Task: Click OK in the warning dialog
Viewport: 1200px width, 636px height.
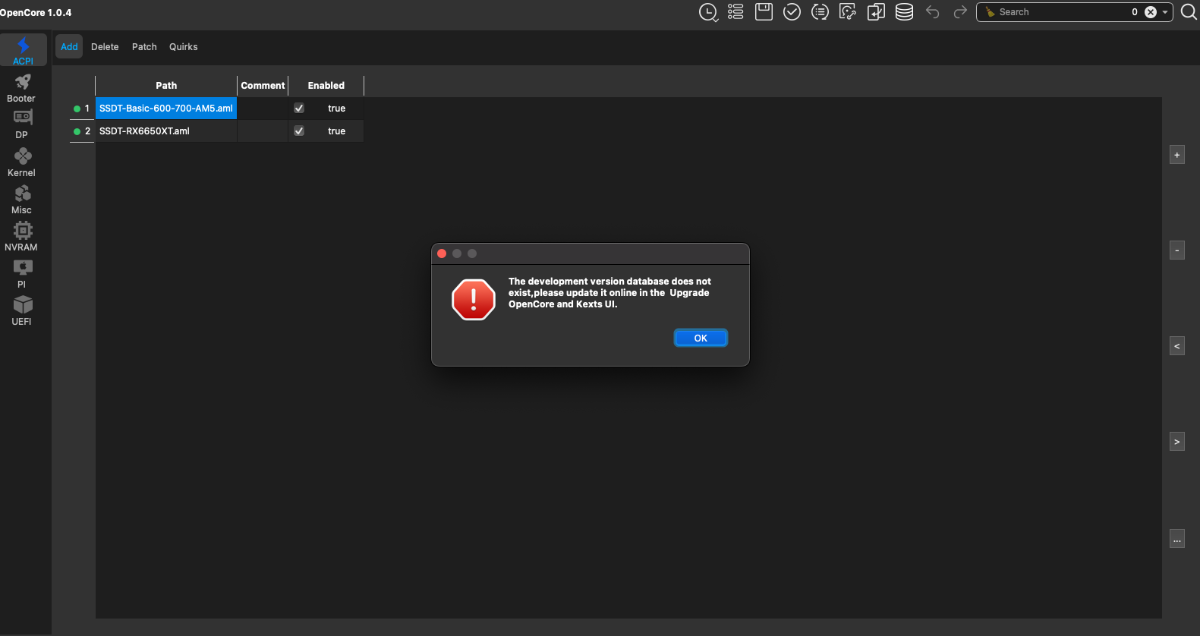Action: 700,338
